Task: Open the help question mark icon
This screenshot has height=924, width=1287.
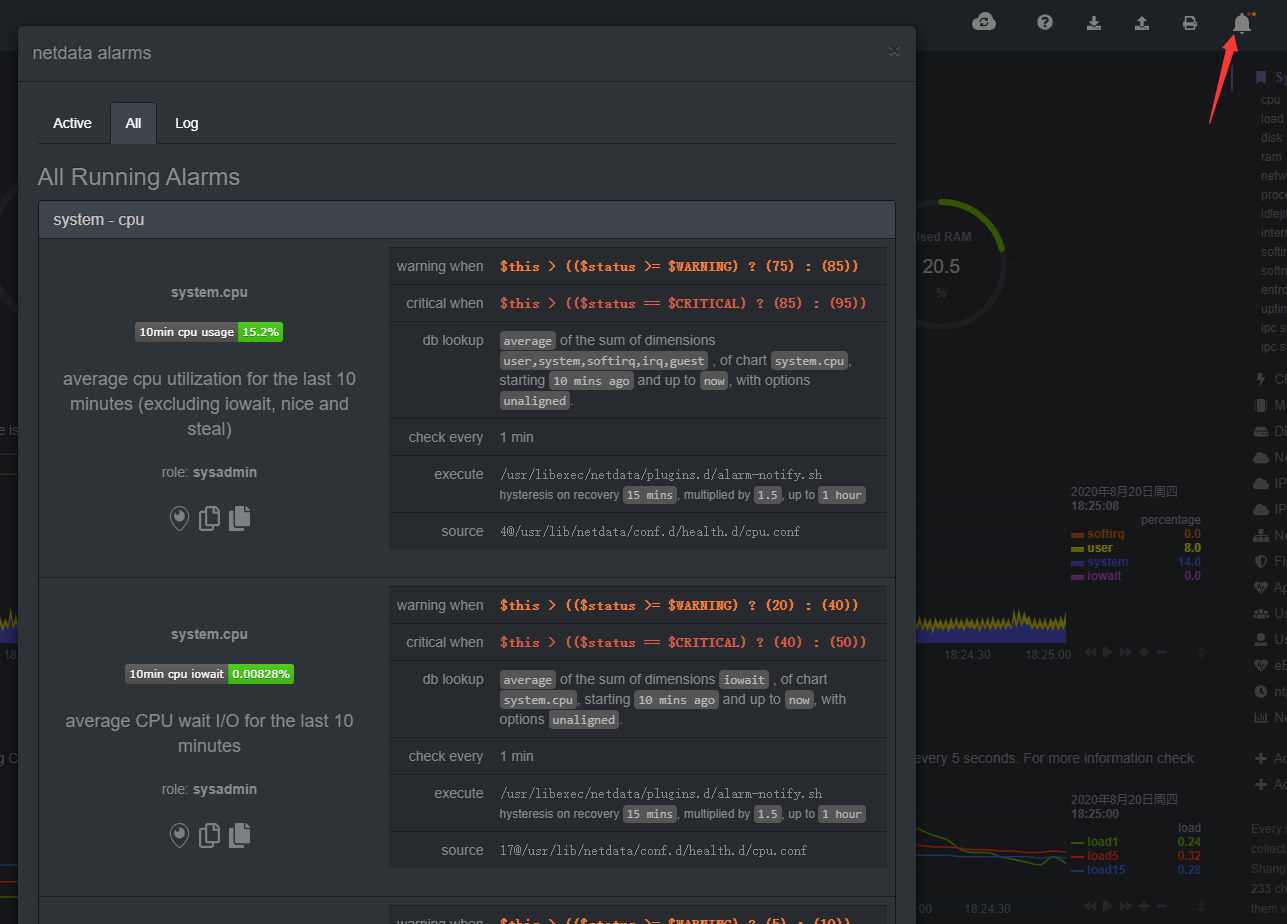Action: pyautogui.click(x=1045, y=22)
